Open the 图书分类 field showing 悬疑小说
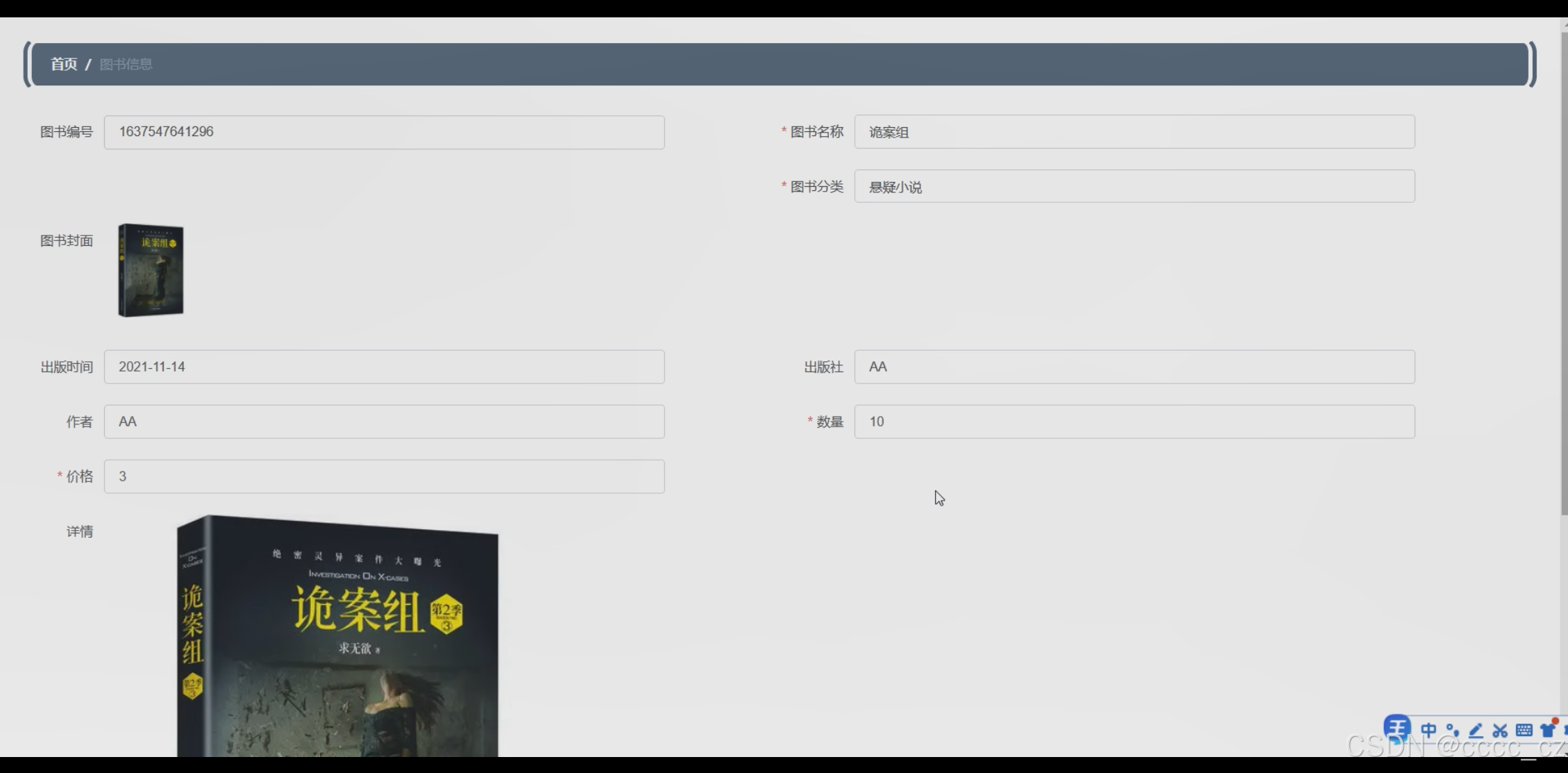 [x=1134, y=186]
